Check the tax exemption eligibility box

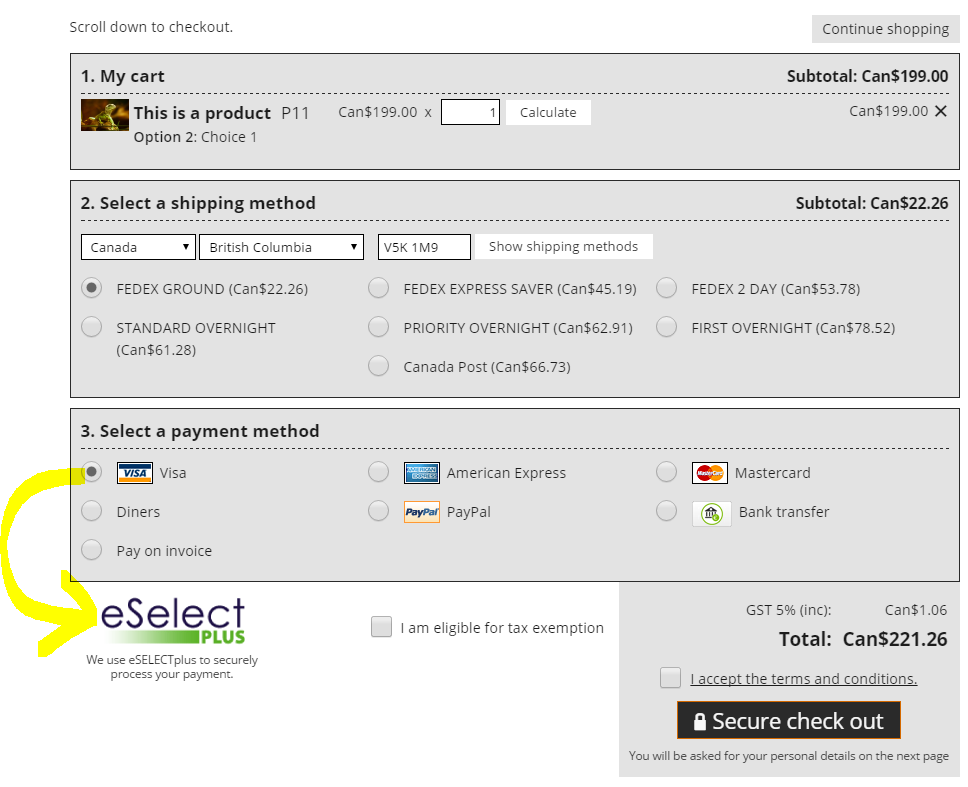[381, 627]
